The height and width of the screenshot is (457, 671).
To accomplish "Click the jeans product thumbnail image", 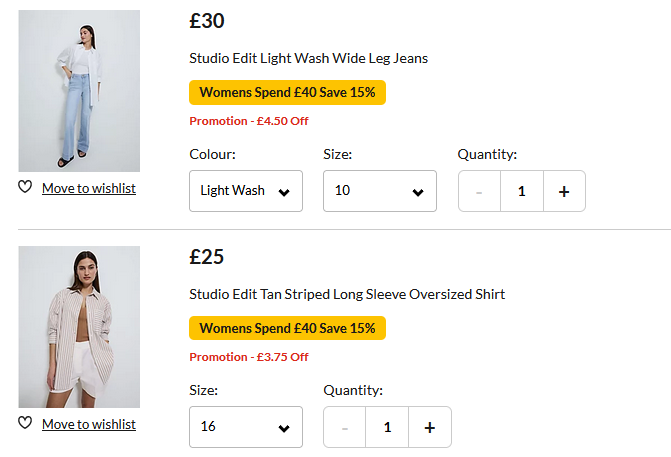I will click(79, 91).
